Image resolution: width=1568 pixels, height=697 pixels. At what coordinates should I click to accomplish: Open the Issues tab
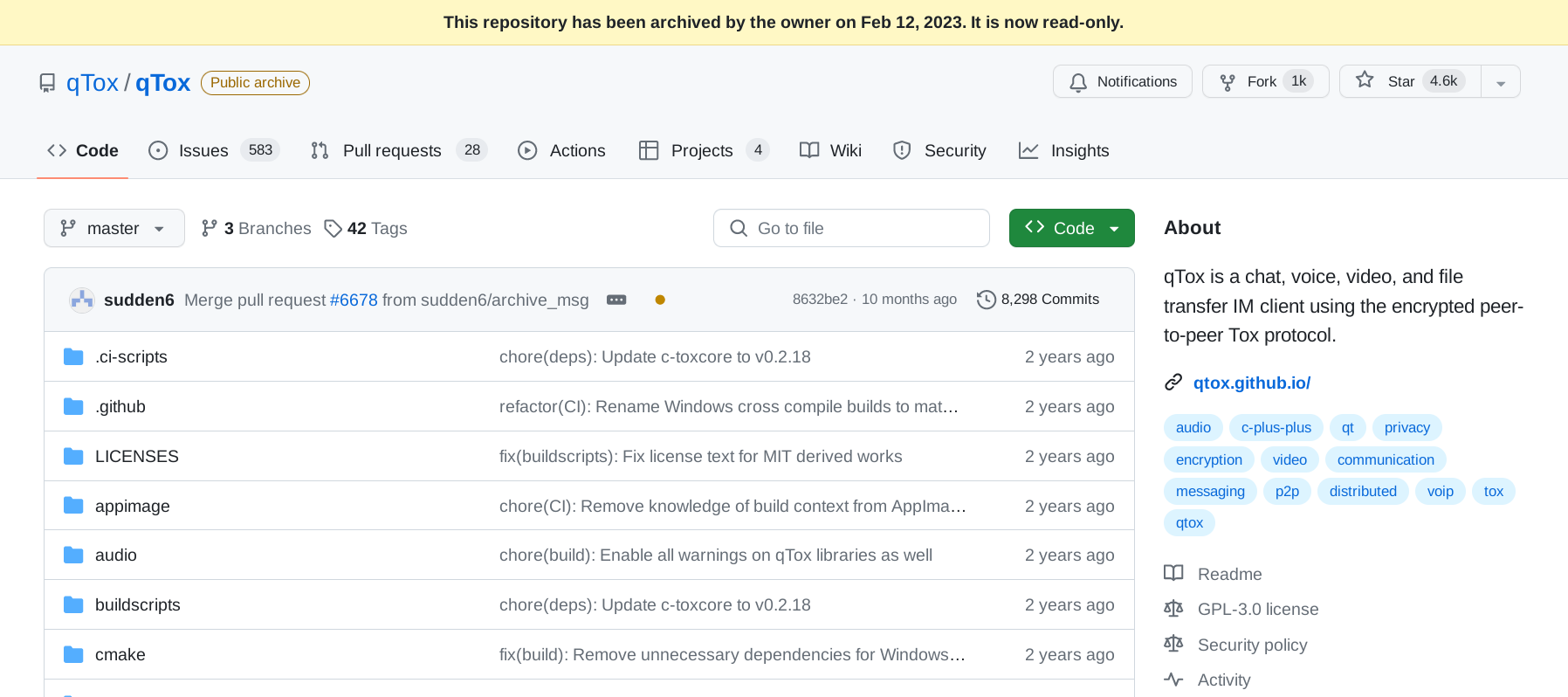pos(214,150)
